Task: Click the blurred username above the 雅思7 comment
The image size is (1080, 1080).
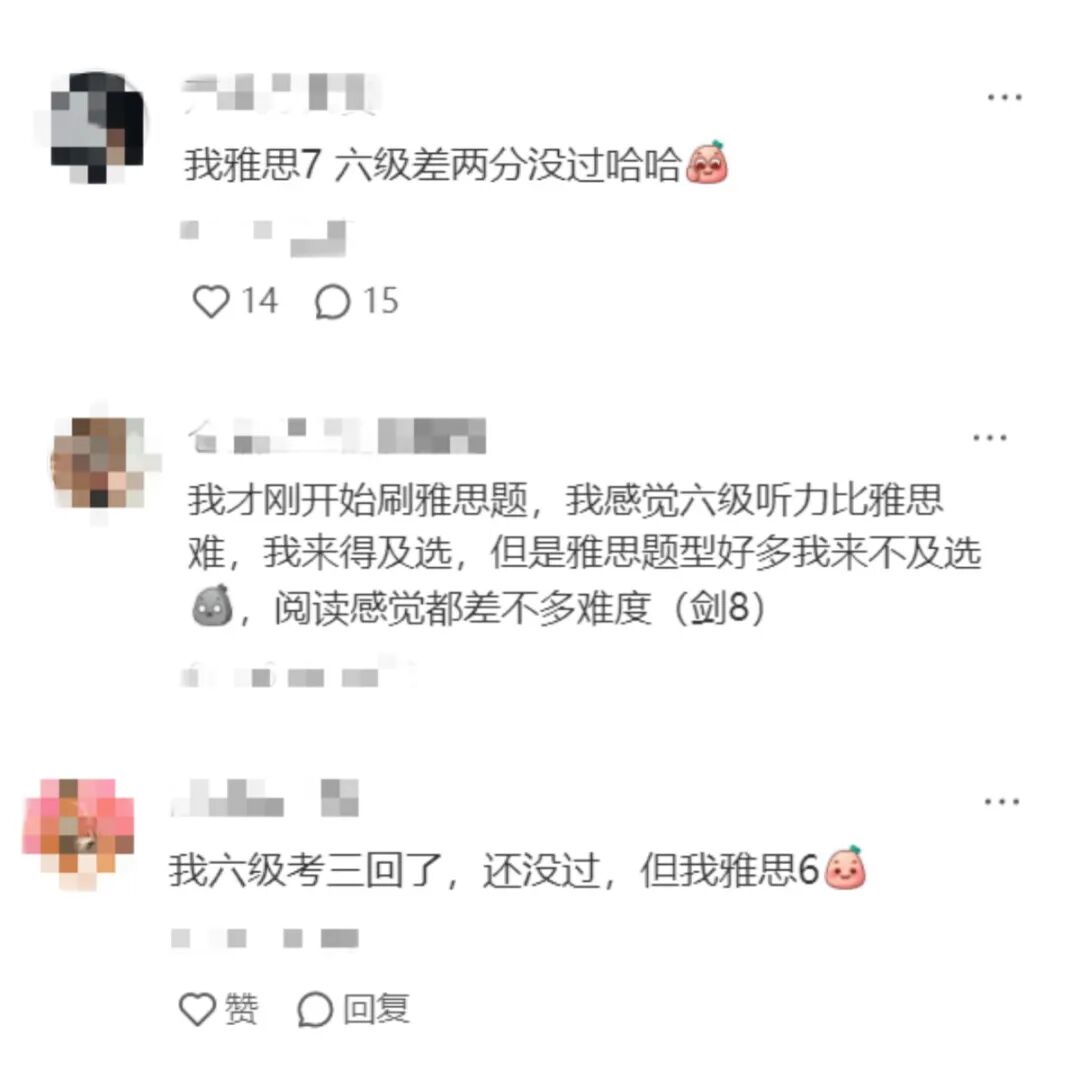Action: [x=280, y=92]
